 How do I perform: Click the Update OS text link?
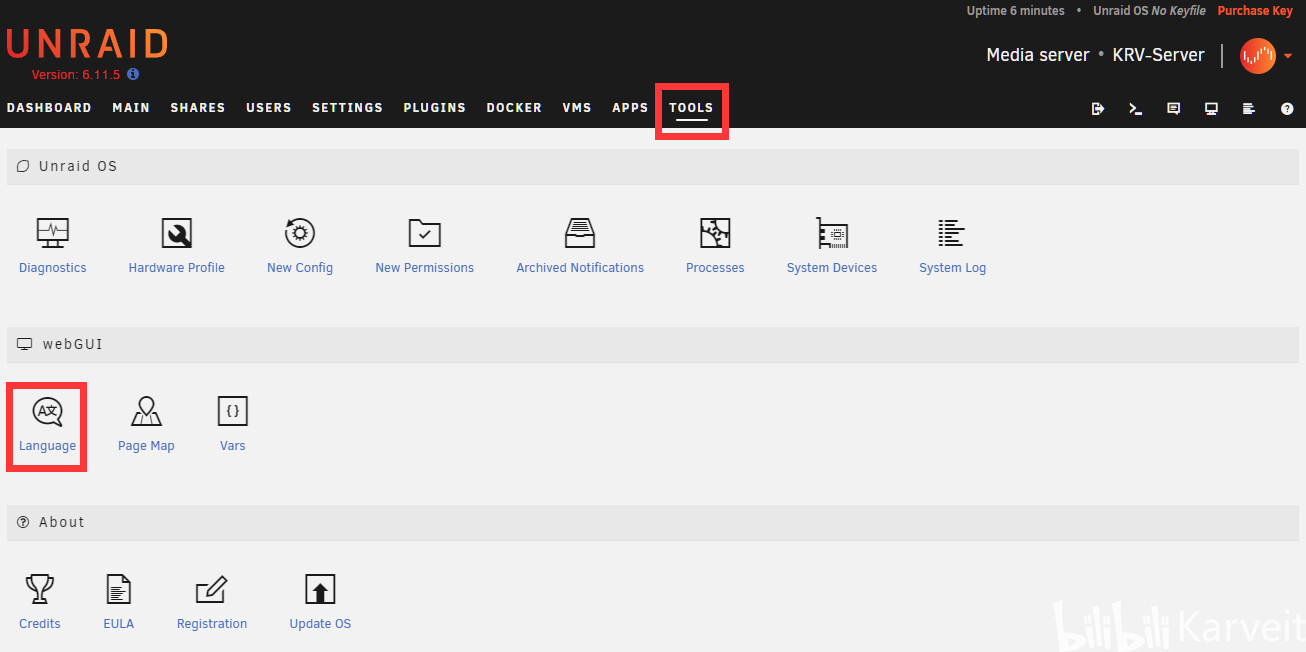pos(320,624)
